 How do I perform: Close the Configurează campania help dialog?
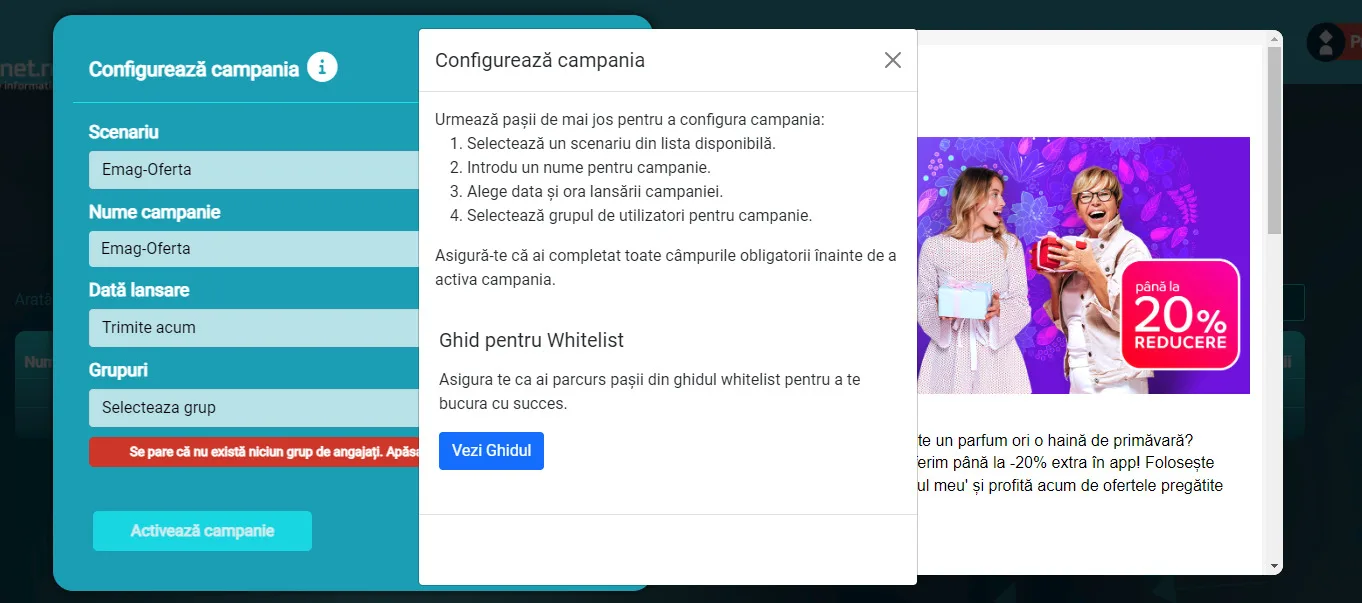(x=893, y=60)
